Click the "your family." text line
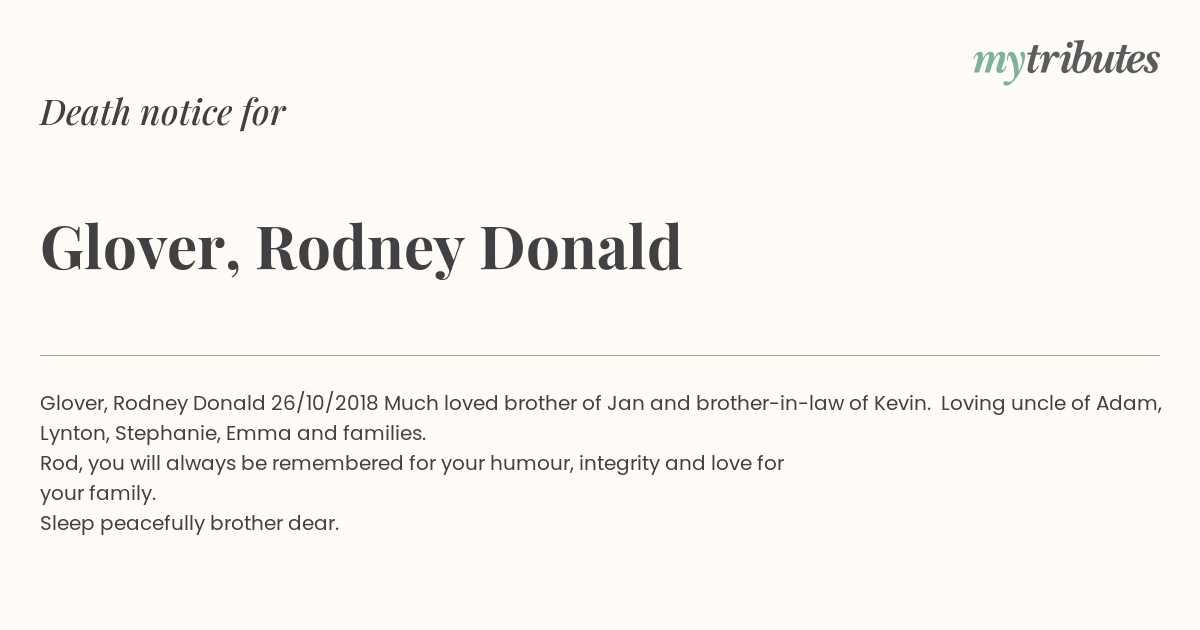This screenshot has height=630, width=1200. (x=98, y=494)
